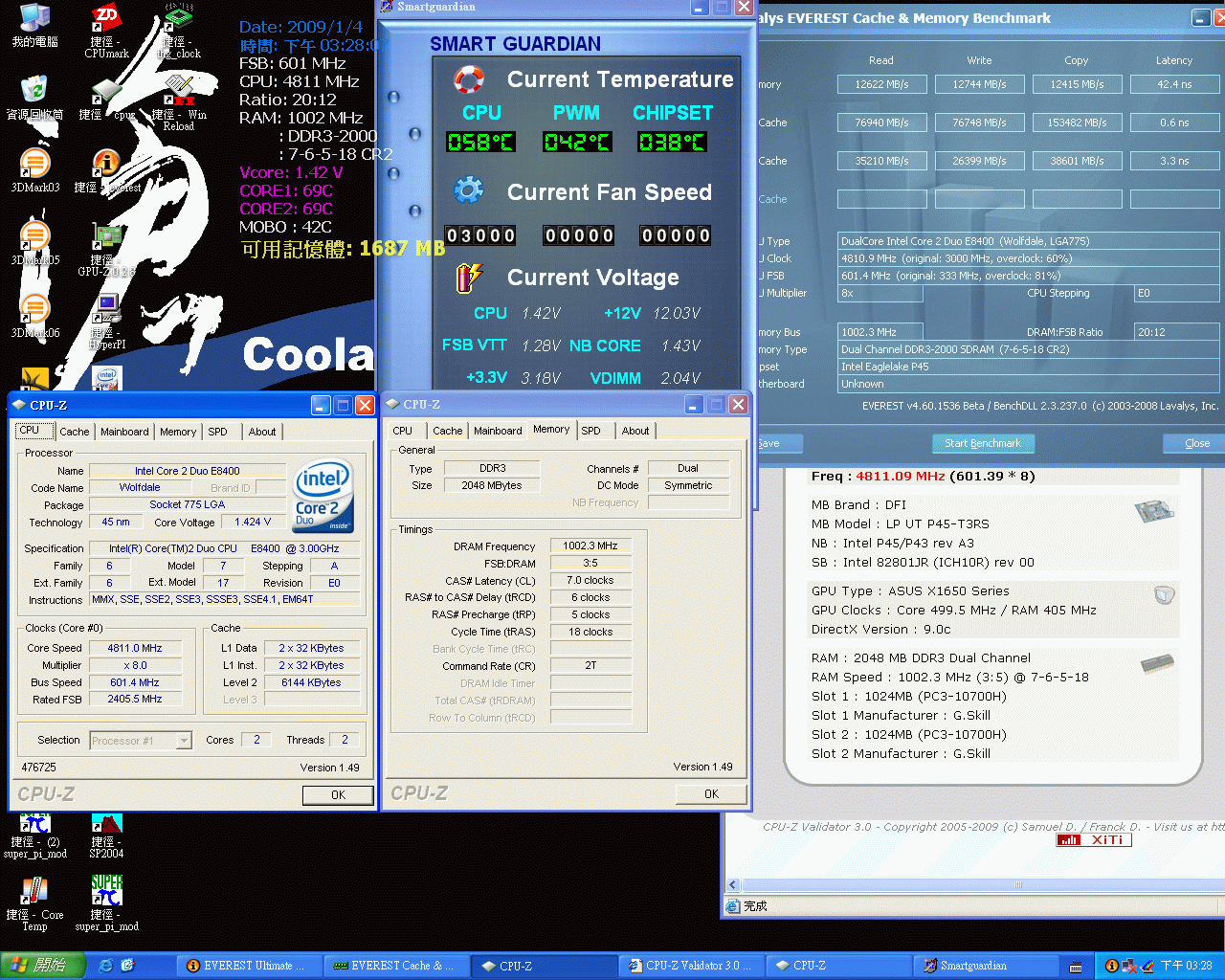Click the gear fan speed icon in Smart Guardian

click(468, 189)
